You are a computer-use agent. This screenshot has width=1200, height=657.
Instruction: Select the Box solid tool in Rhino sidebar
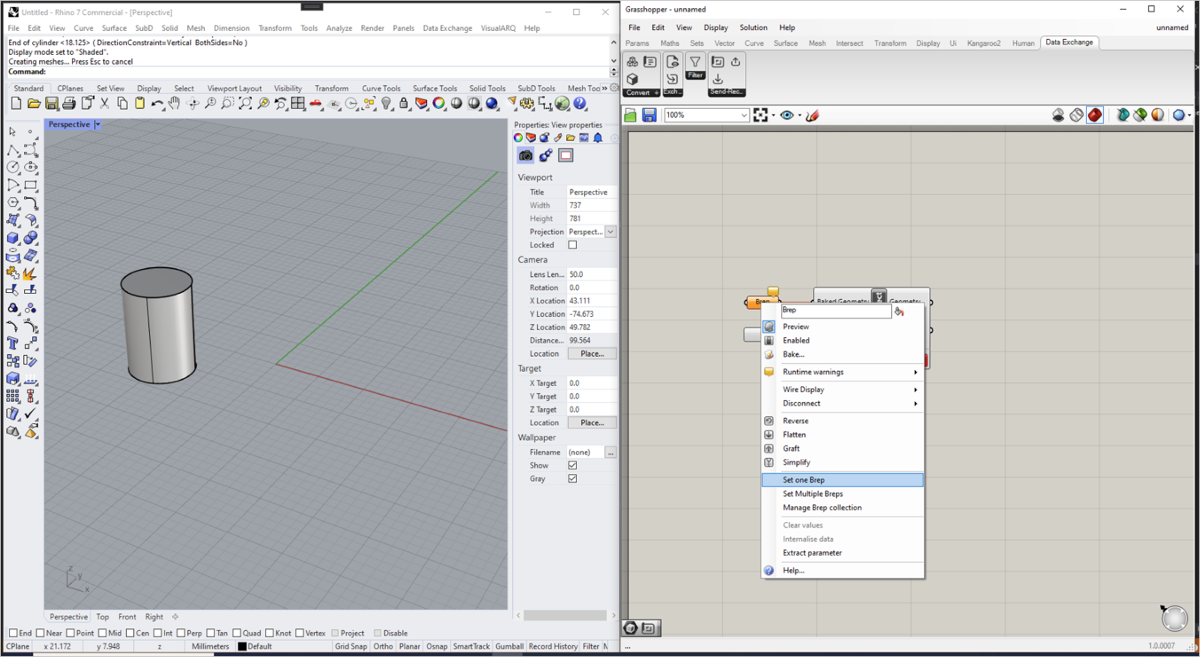tap(12, 238)
